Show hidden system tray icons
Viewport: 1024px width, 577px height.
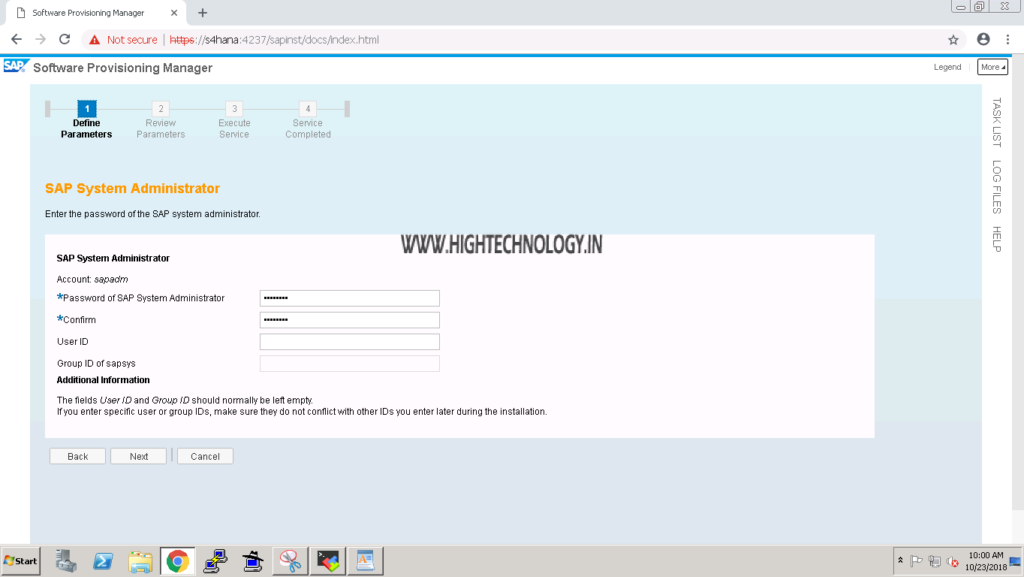(900, 561)
